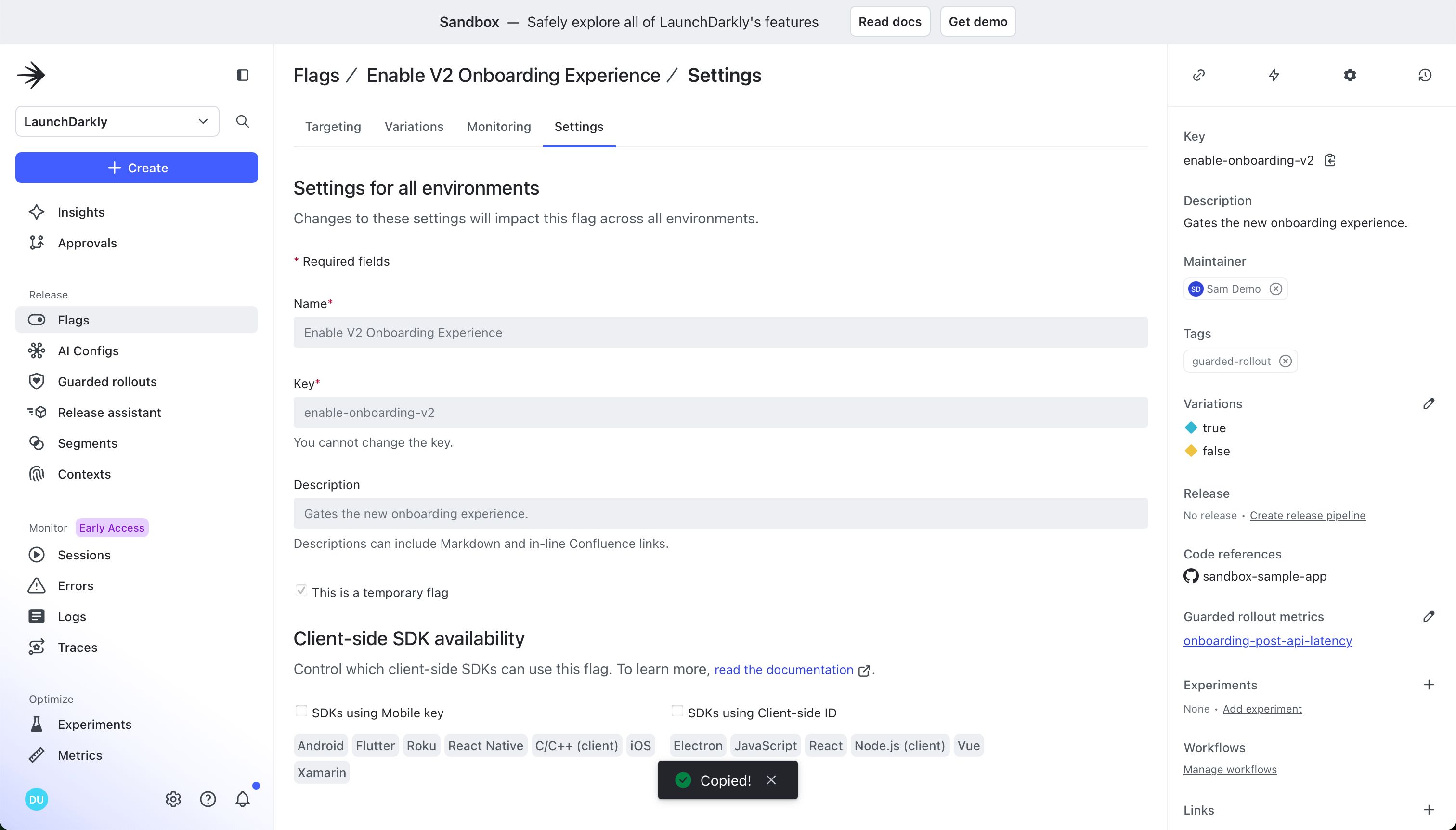Open the AI Configs section
Image resolution: width=1456 pixels, height=830 pixels.
pyautogui.click(x=137, y=350)
